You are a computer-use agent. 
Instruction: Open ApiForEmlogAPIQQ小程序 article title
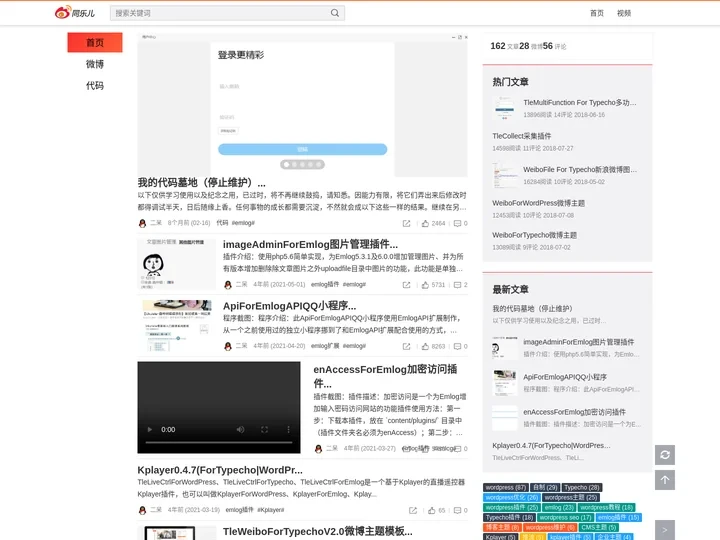coord(290,306)
